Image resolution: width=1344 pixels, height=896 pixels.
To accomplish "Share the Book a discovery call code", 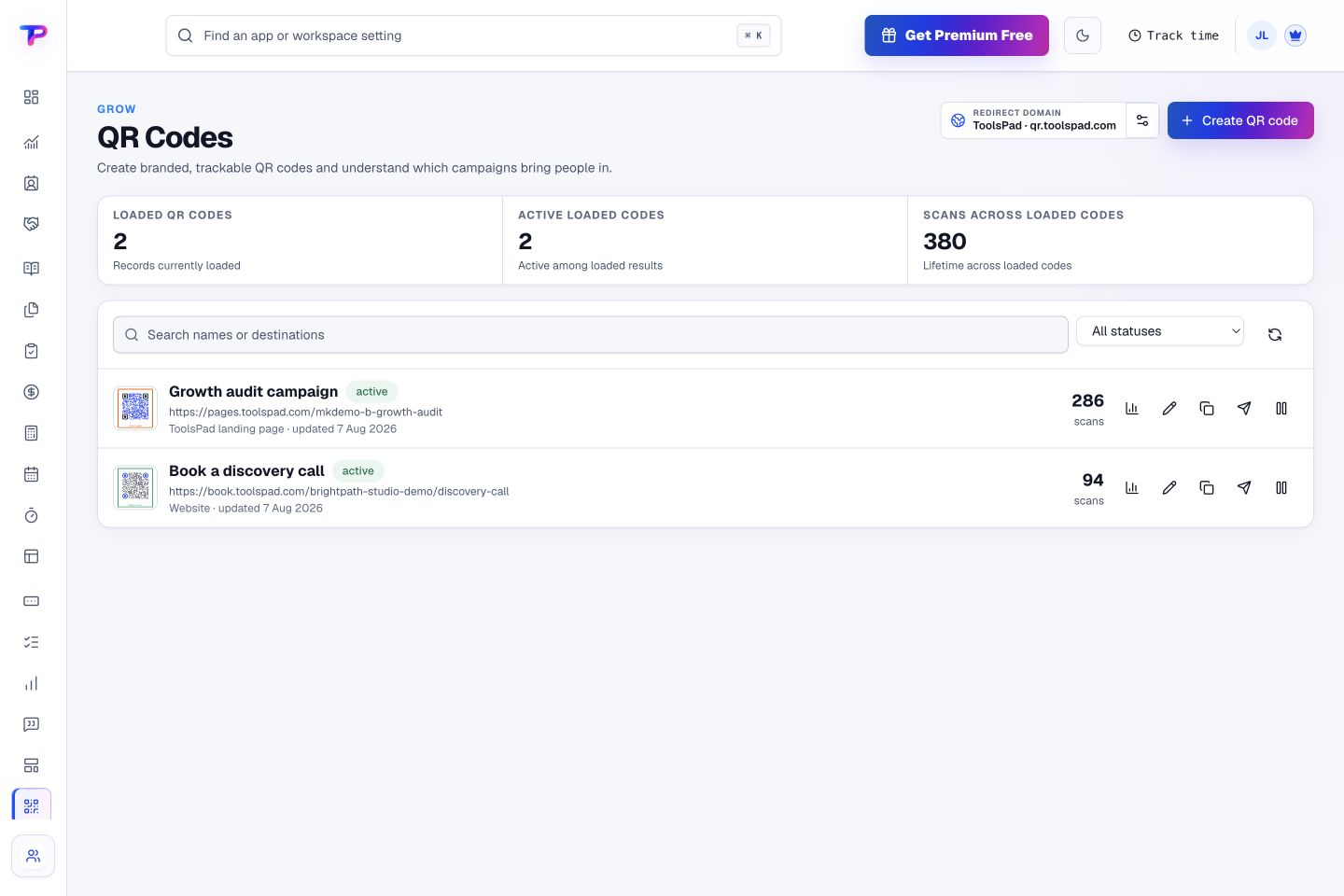I will click(x=1244, y=487).
